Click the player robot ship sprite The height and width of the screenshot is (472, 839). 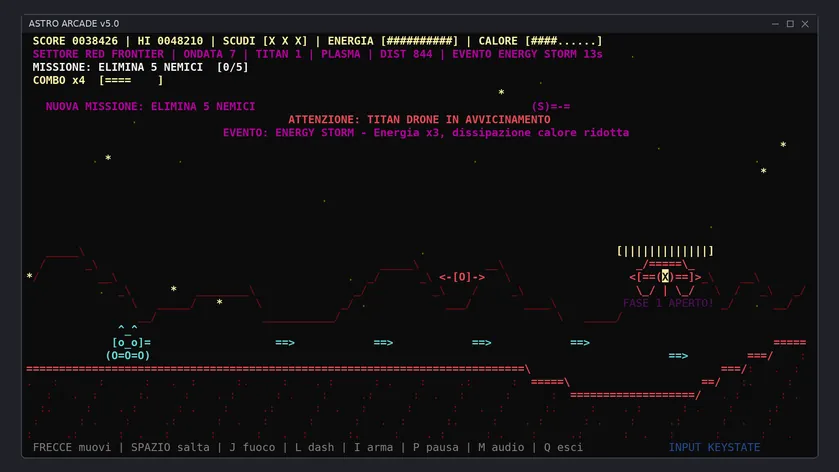point(128,342)
